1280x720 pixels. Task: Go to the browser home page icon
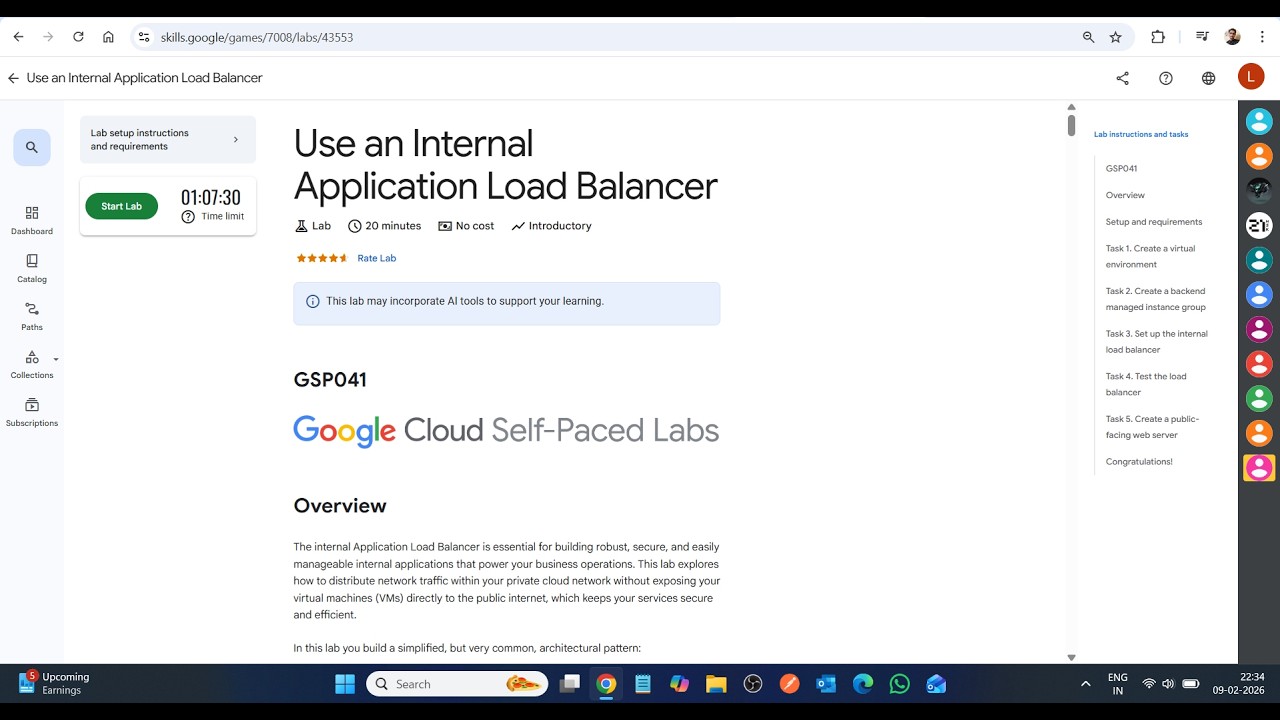pos(108,37)
